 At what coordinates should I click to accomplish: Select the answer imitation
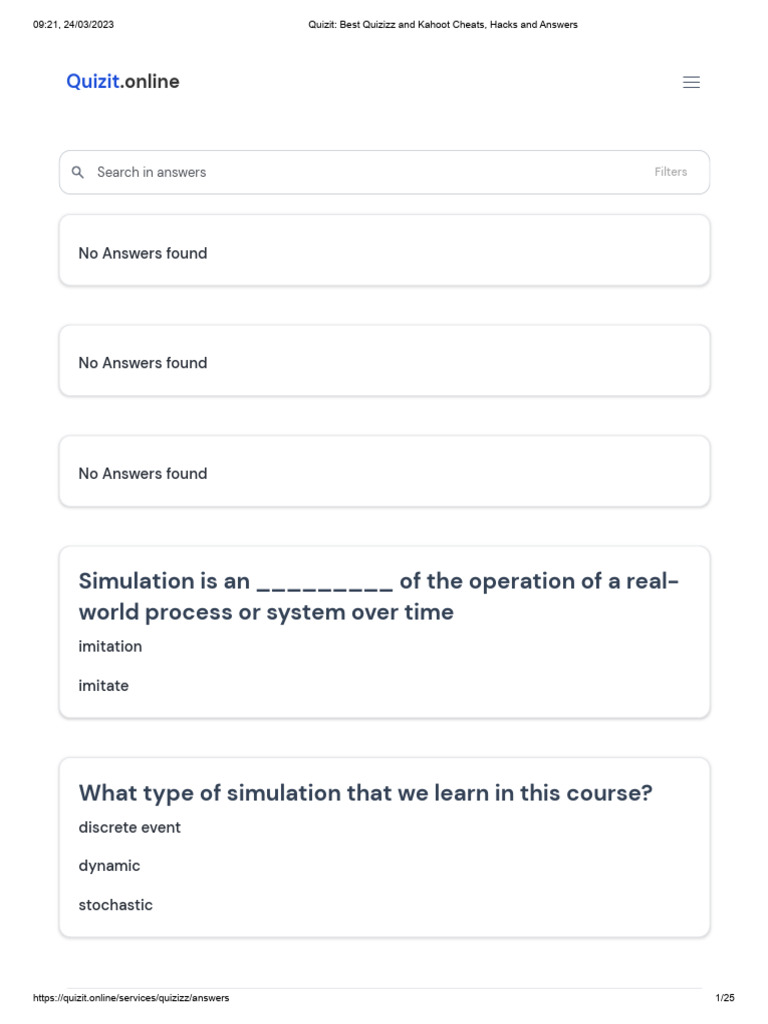click(110, 646)
